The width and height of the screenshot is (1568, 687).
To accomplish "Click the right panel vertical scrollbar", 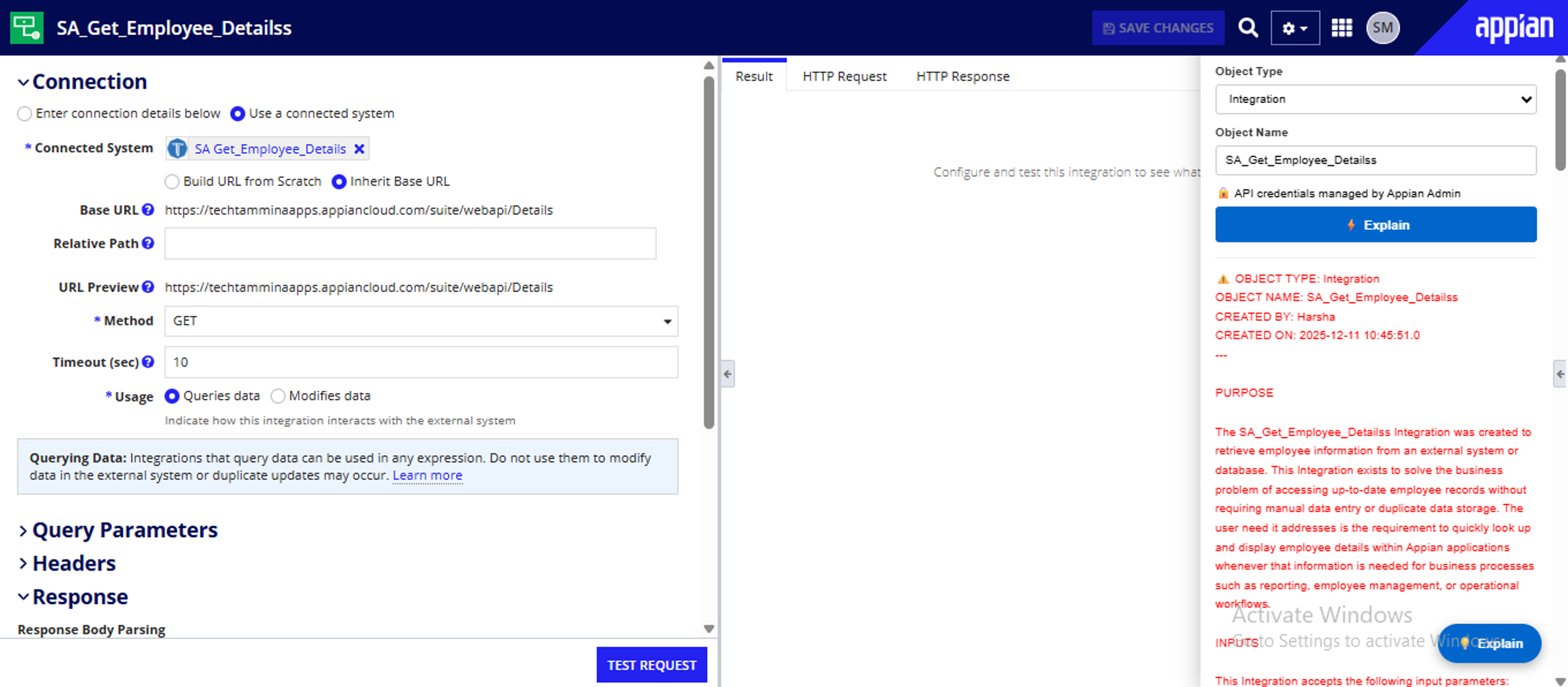I will [x=1560, y=120].
